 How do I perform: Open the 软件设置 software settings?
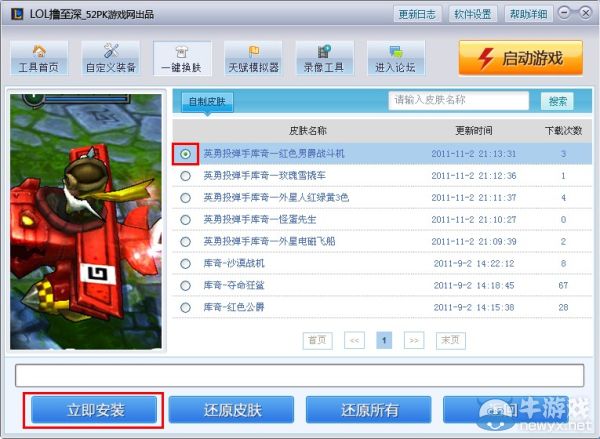(473, 14)
